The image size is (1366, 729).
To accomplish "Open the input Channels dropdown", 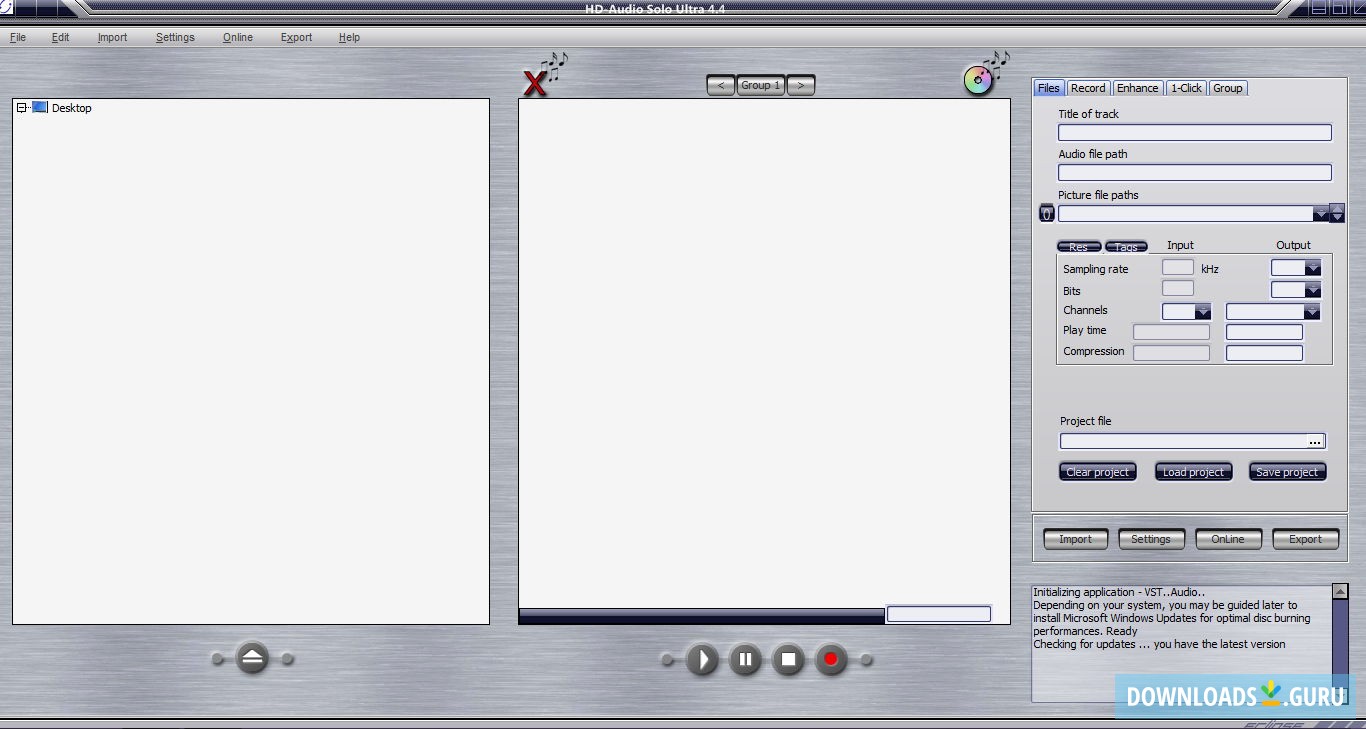I will pyautogui.click(x=1203, y=312).
